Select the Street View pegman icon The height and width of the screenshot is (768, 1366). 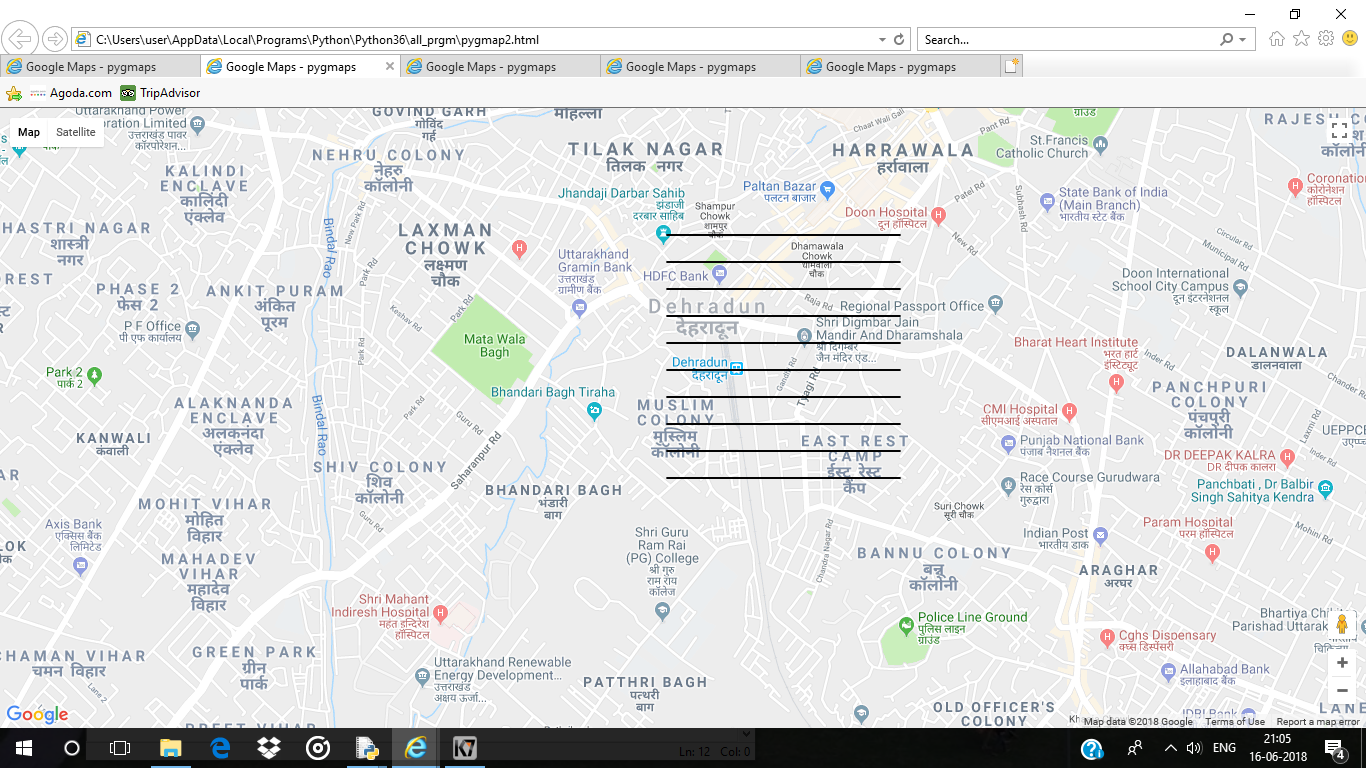pos(1342,624)
